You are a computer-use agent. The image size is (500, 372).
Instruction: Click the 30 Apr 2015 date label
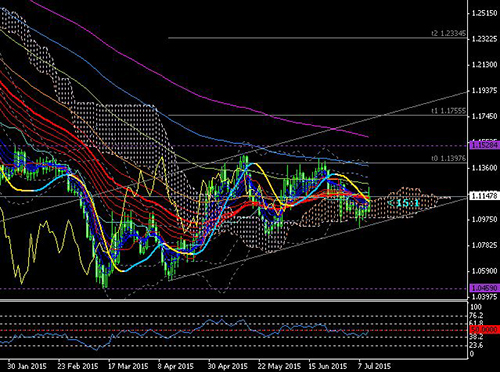[228, 366]
